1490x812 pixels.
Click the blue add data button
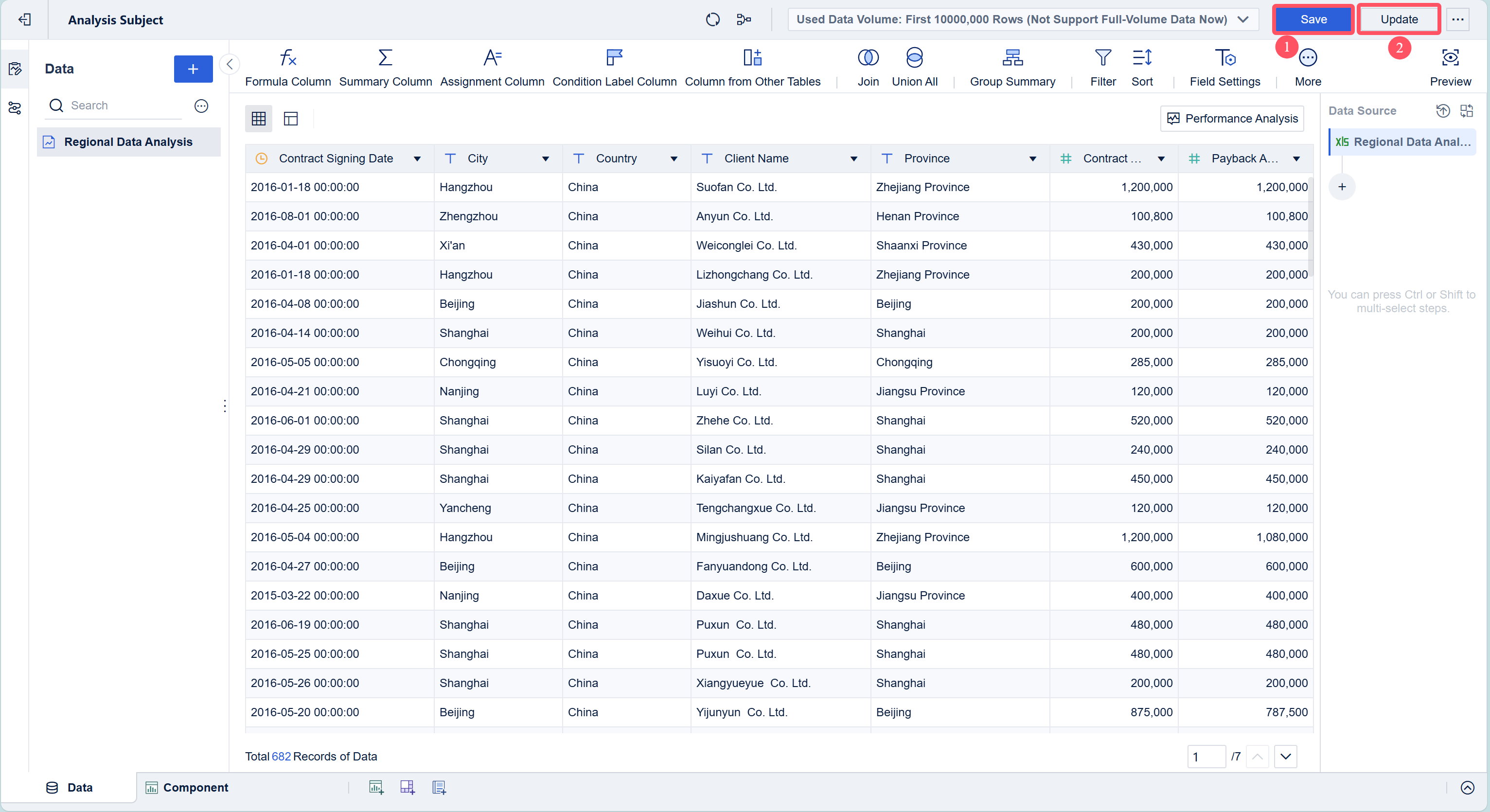click(193, 69)
